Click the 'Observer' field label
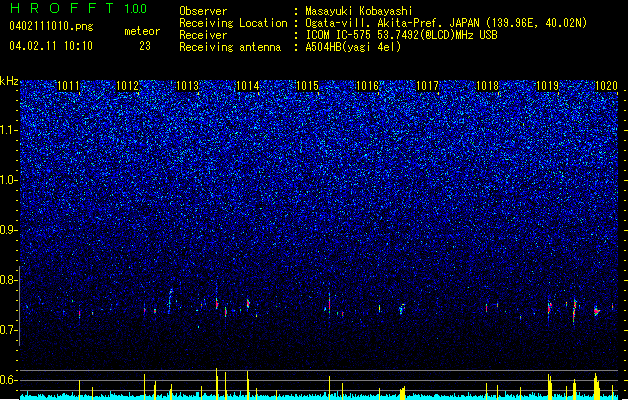629x400 pixels. click(x=203, y=11)
